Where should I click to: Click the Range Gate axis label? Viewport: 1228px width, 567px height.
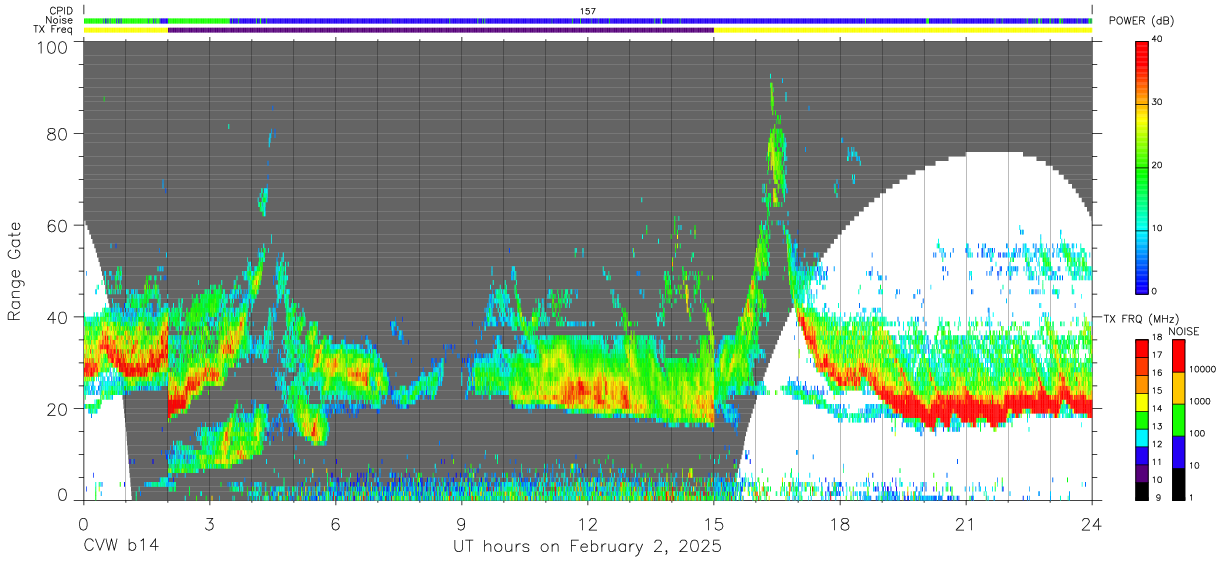point(15,272)
